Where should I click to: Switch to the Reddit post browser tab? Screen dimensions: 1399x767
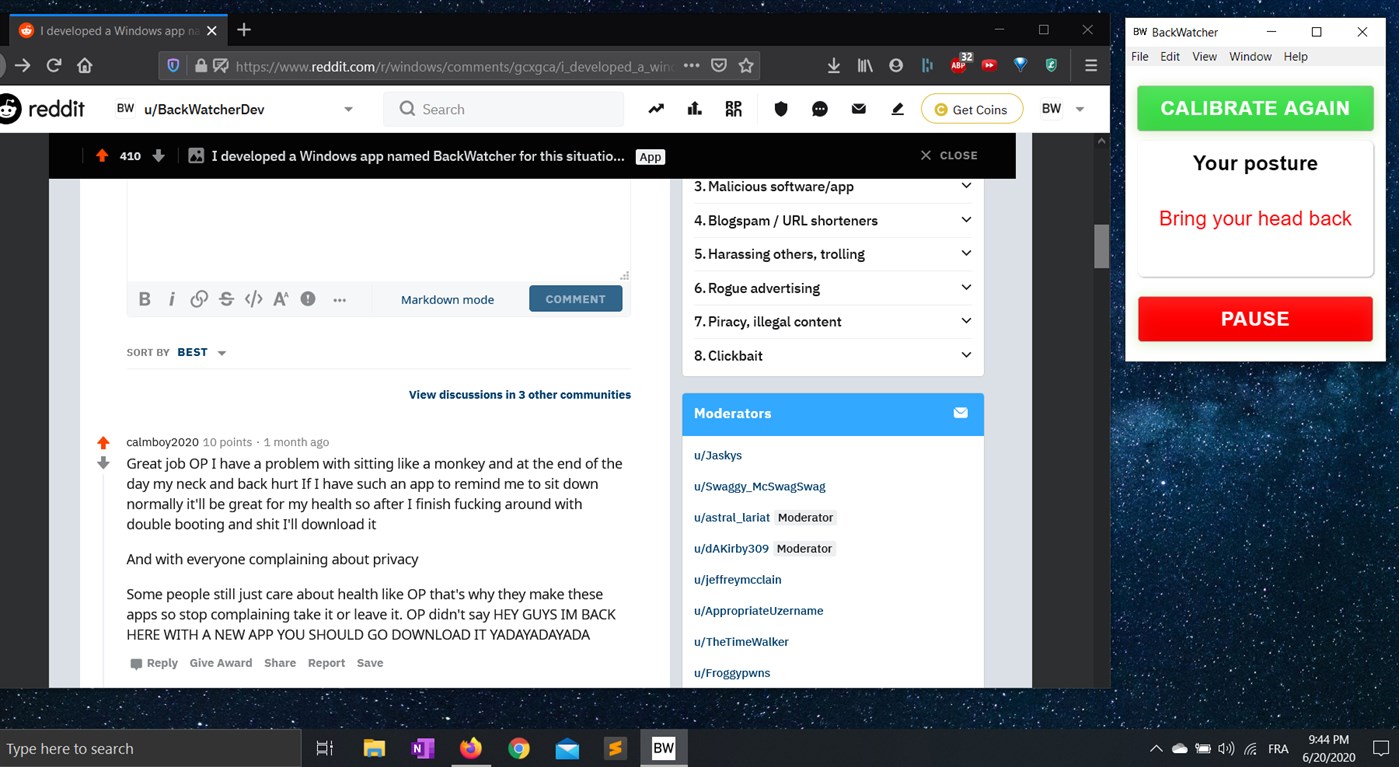[x=110, y=30]
